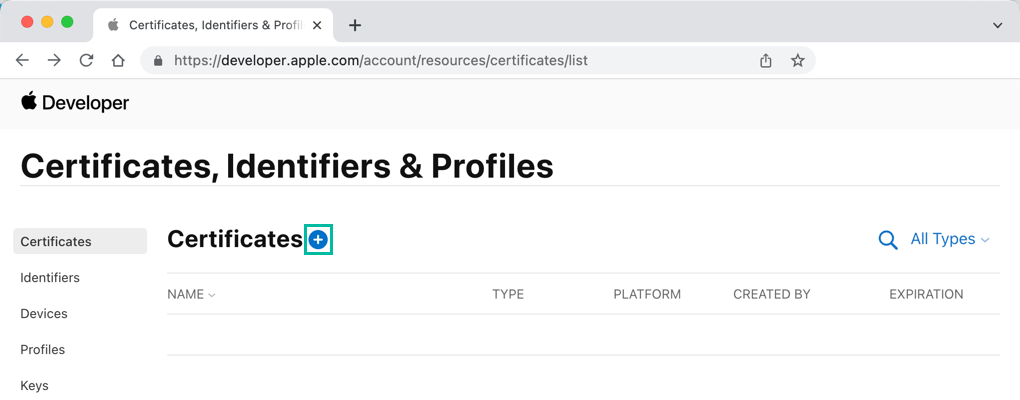Click the address bar URL field
Screen dimensions: 1020x400
450,60
